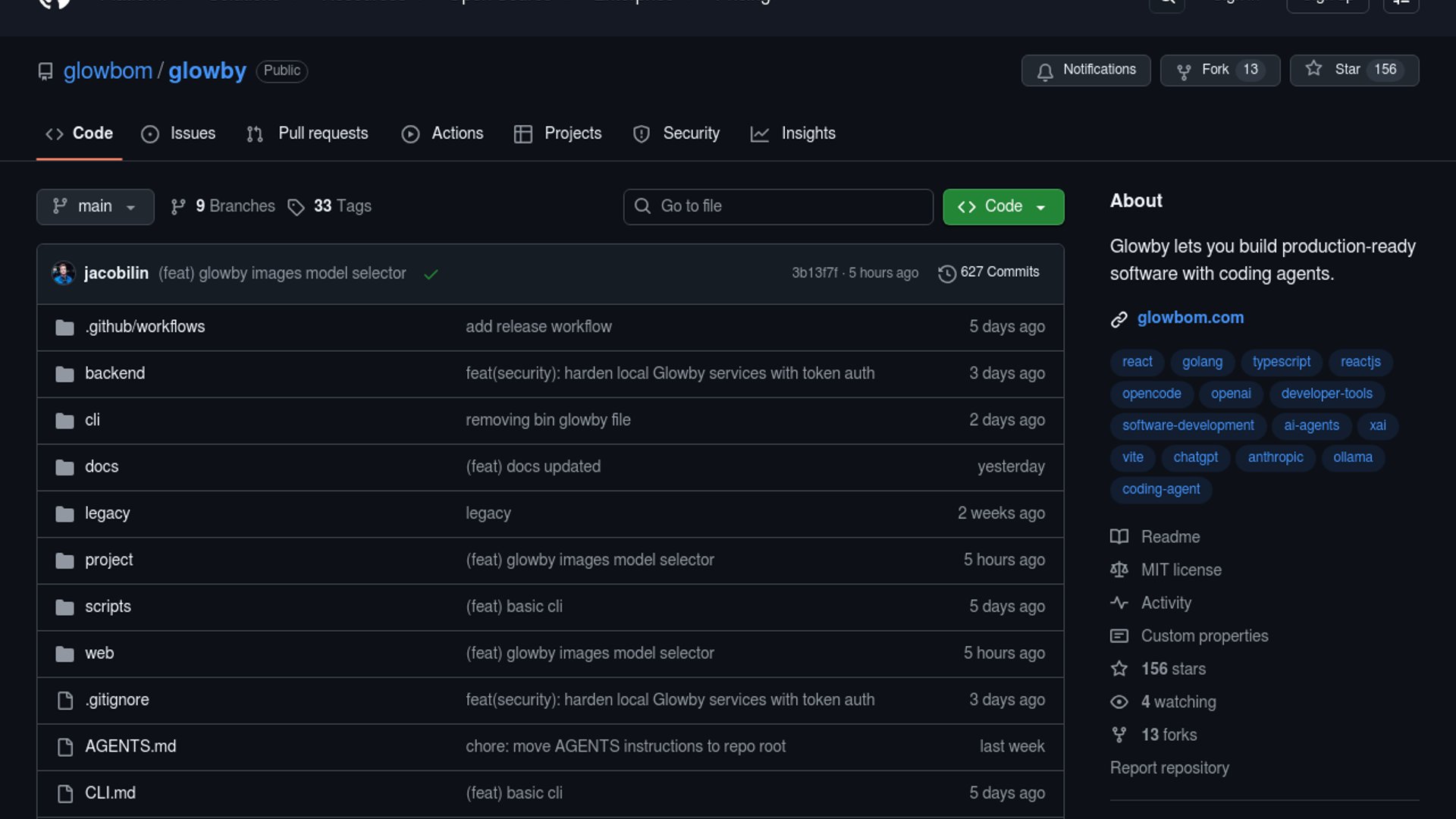Click the tag icon next to 33 Tags
The image size is (1456, 819).
[x=296, y=207]
